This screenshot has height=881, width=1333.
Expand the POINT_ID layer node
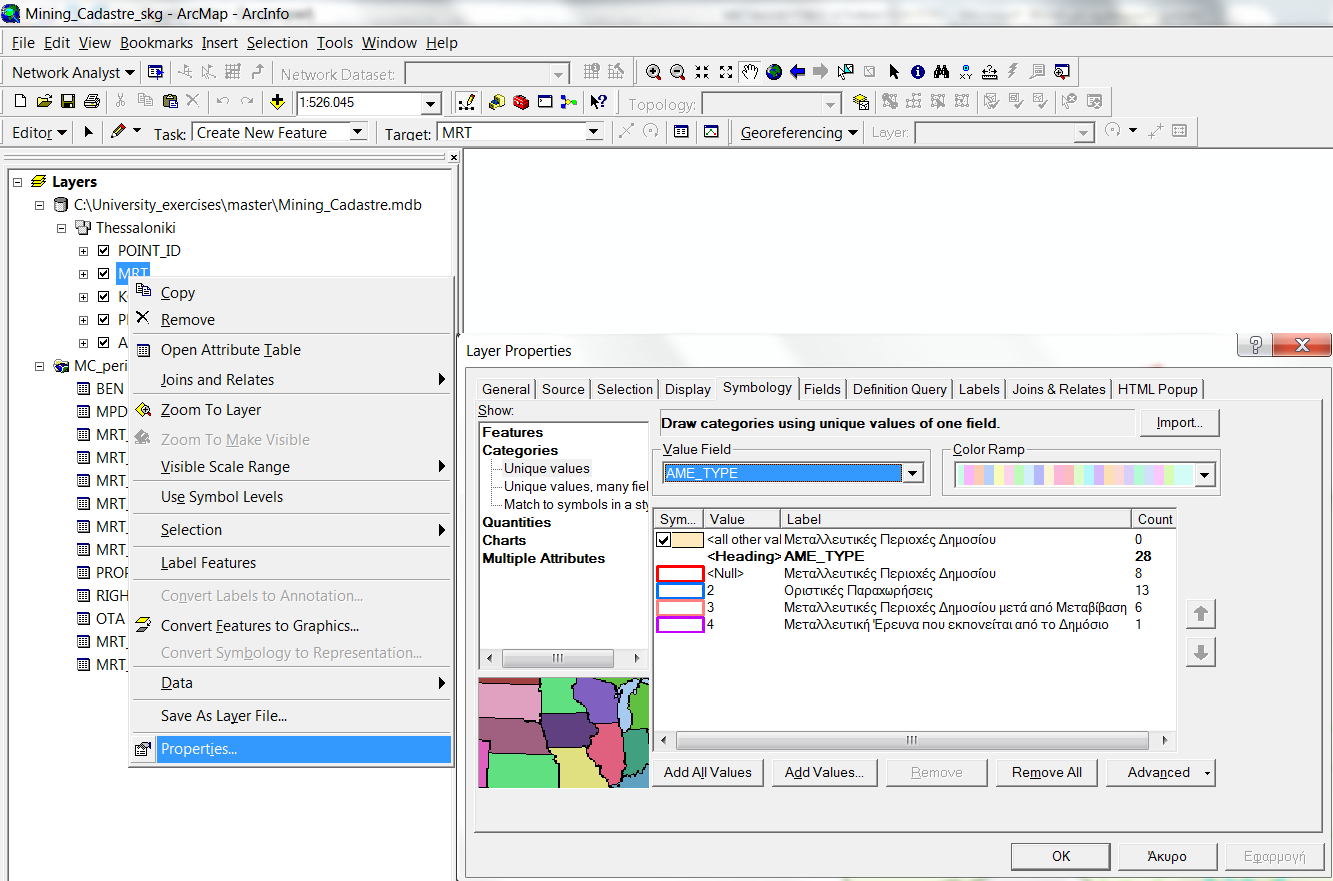pyautogui.click(x=84, y=251)
